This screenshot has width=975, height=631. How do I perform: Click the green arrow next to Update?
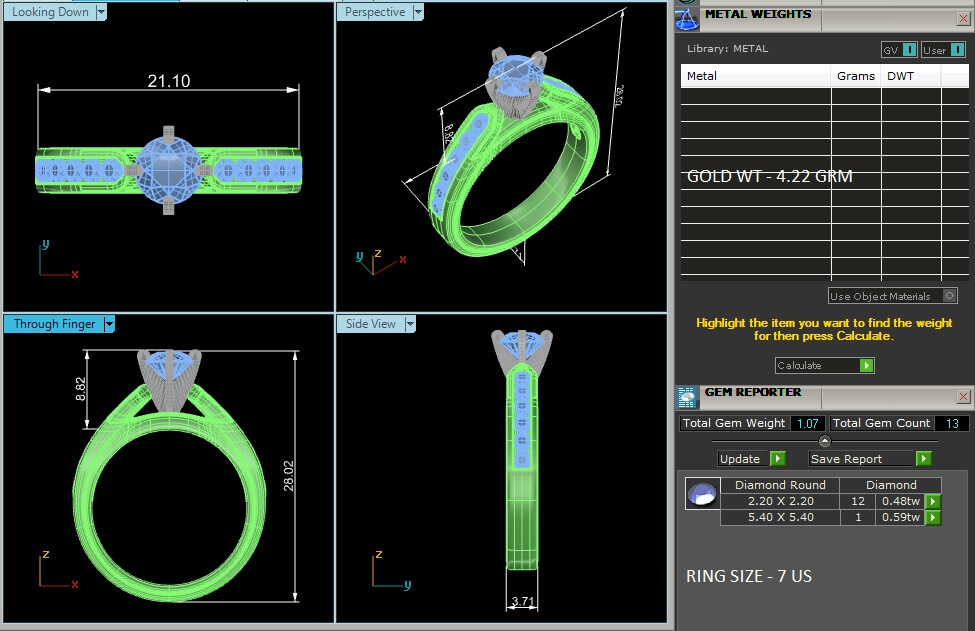(778, 459)
